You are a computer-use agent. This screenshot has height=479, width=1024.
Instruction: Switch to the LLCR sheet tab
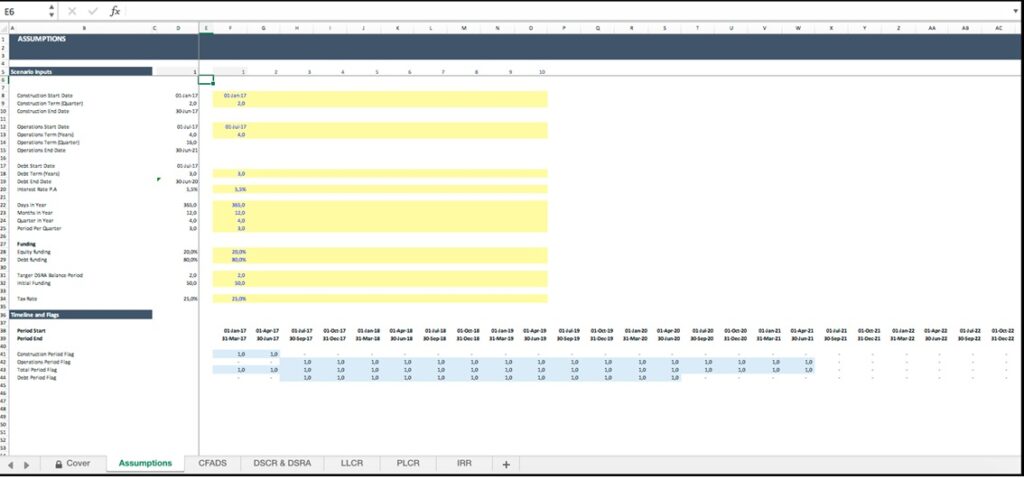352,464
